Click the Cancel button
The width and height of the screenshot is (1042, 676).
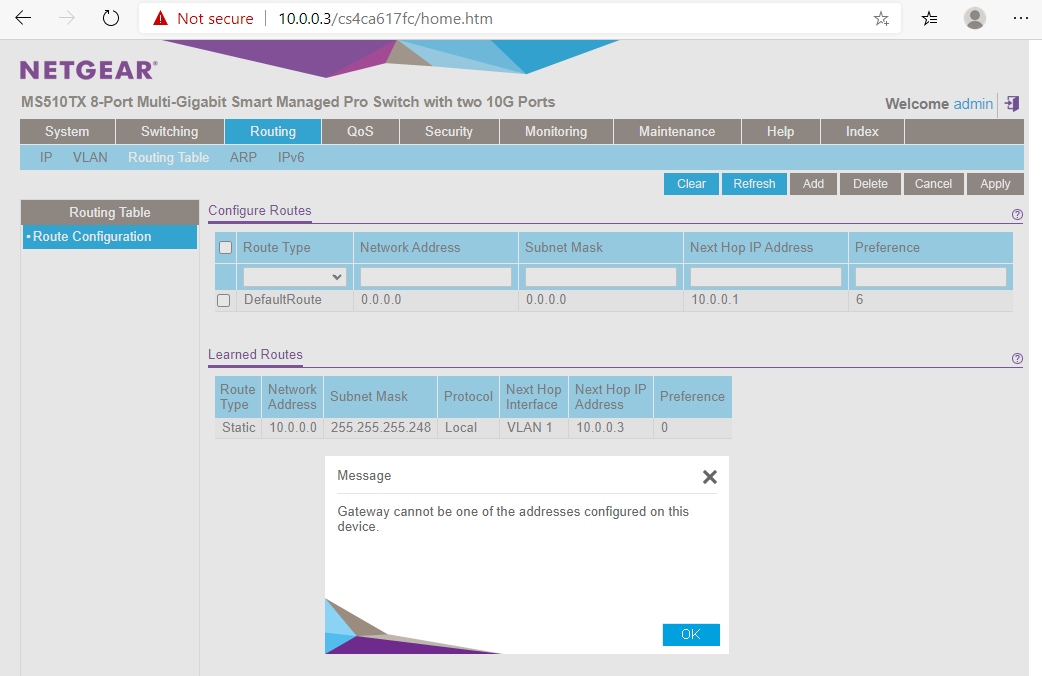pos(933,184)
